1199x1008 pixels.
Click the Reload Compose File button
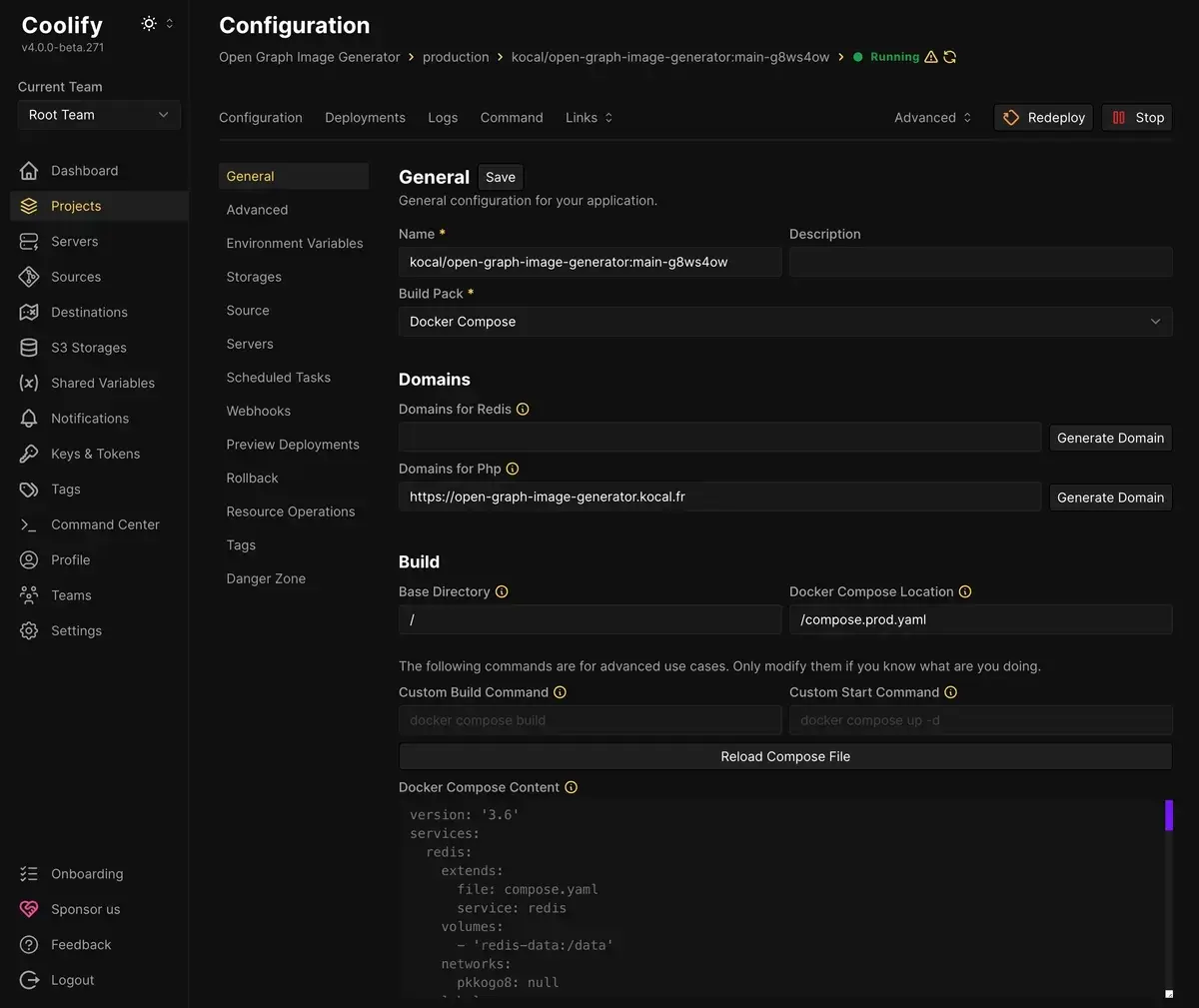point(784,756)
